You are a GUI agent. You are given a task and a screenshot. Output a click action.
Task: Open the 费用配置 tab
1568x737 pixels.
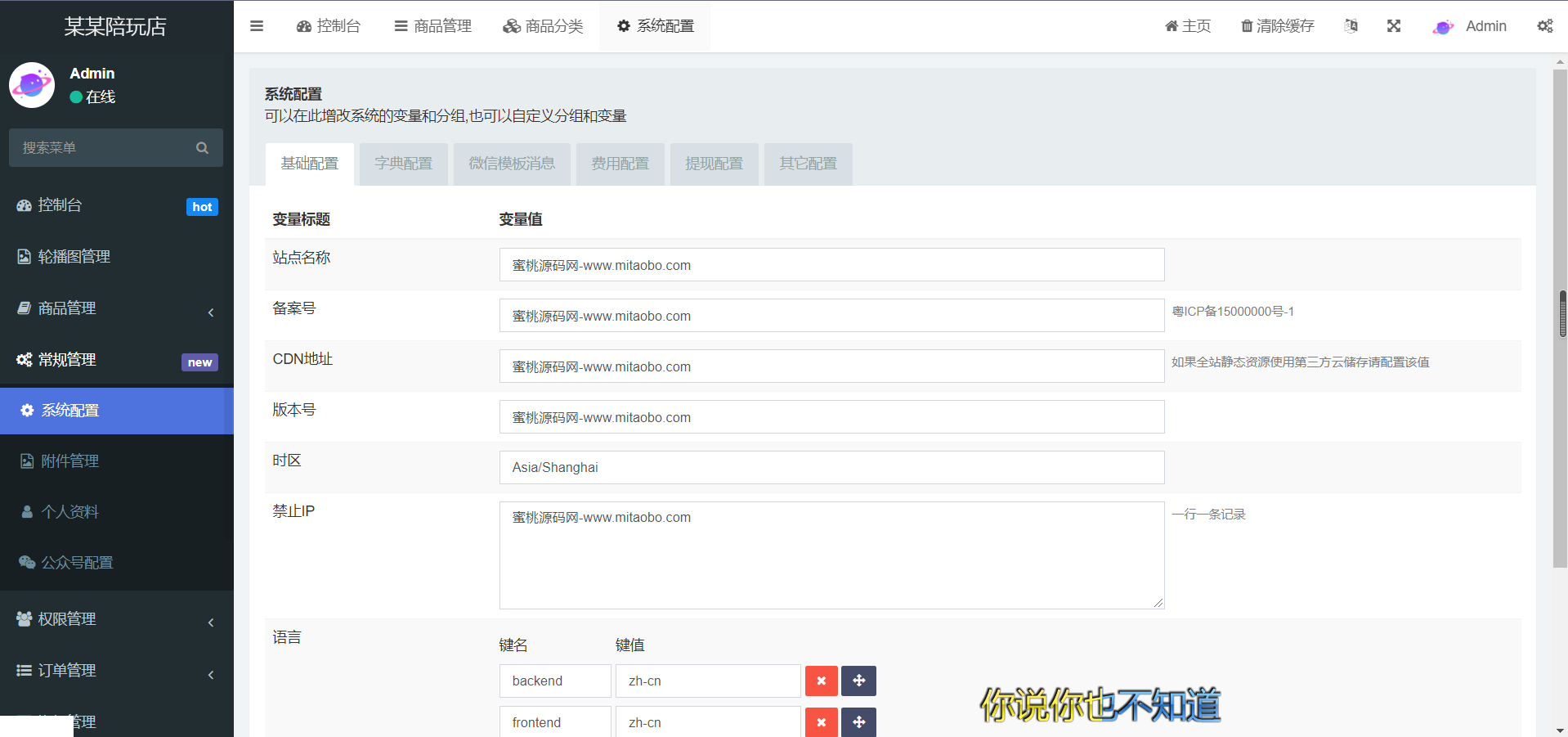pyautogui.click(x=620, y=164)
